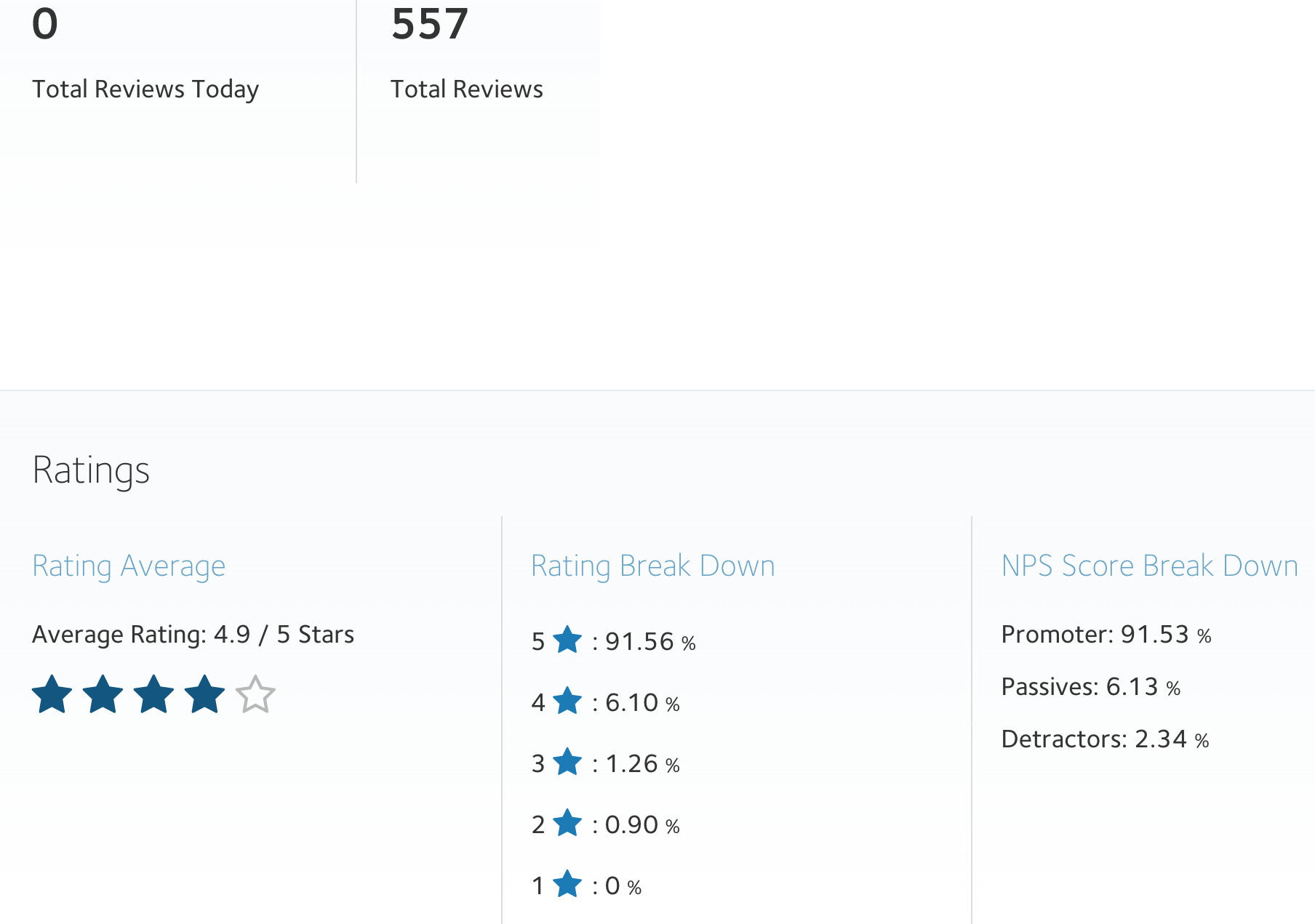
Task: Click the star icon in the 1-star row
Action: (x=567, y=885)
